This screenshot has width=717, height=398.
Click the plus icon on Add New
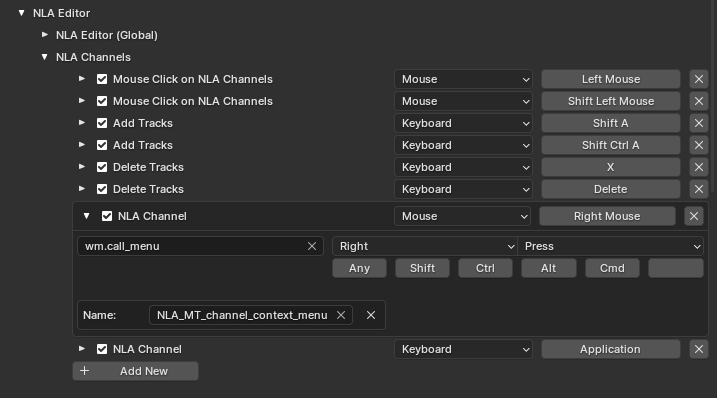(x=85, y=371)
